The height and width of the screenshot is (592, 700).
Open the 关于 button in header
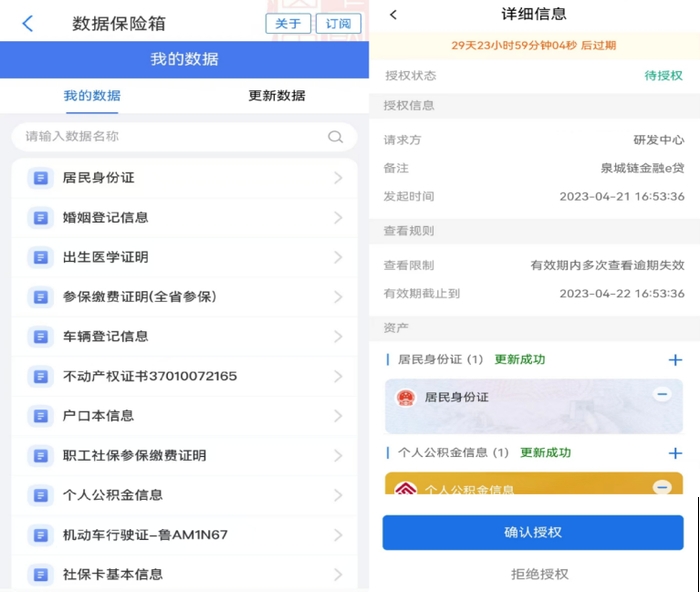pos(288,24)
